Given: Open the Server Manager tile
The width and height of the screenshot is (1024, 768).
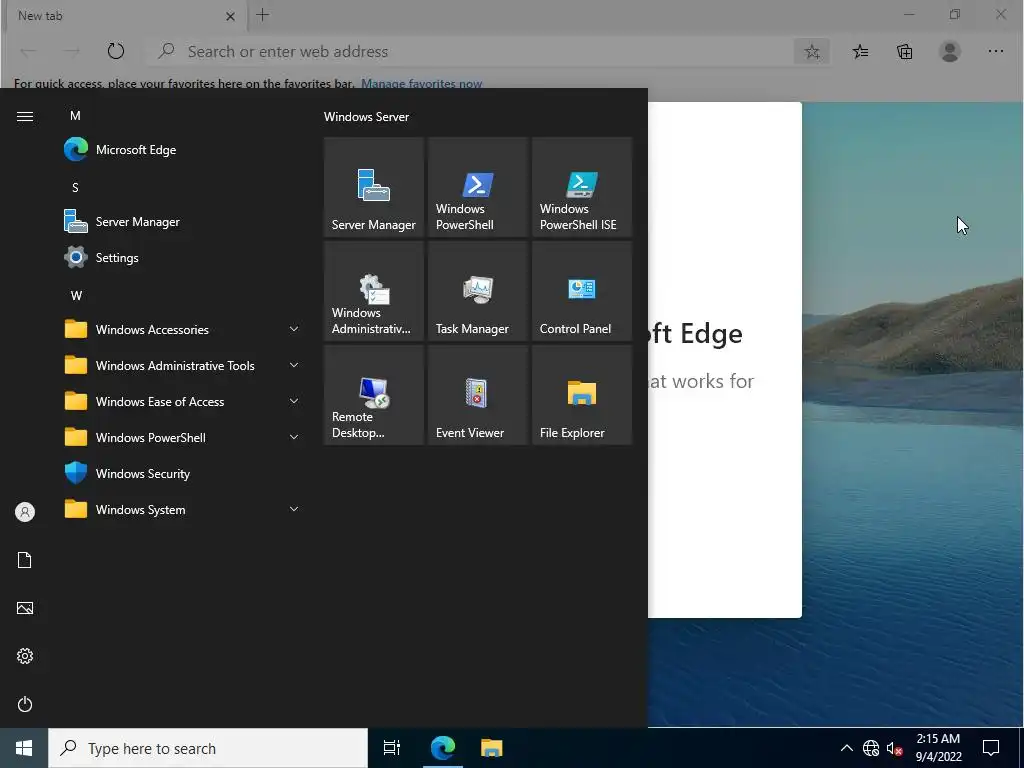Looking at the screenshot, I should (x=374, y=187).
